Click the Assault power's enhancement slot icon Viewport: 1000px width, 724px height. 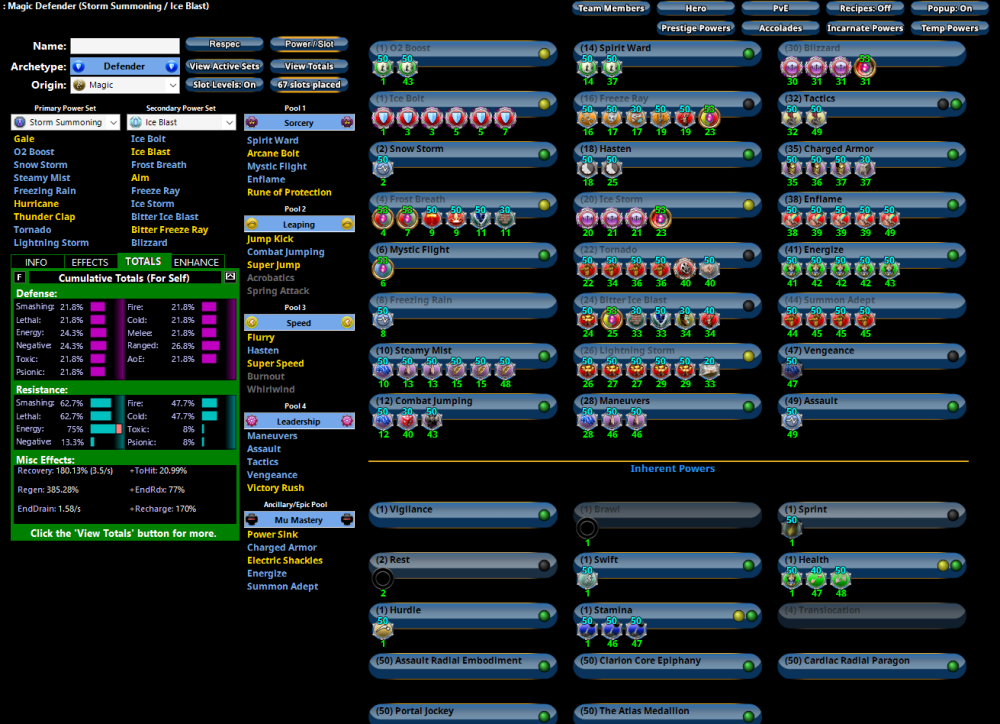tap(790, 420)
